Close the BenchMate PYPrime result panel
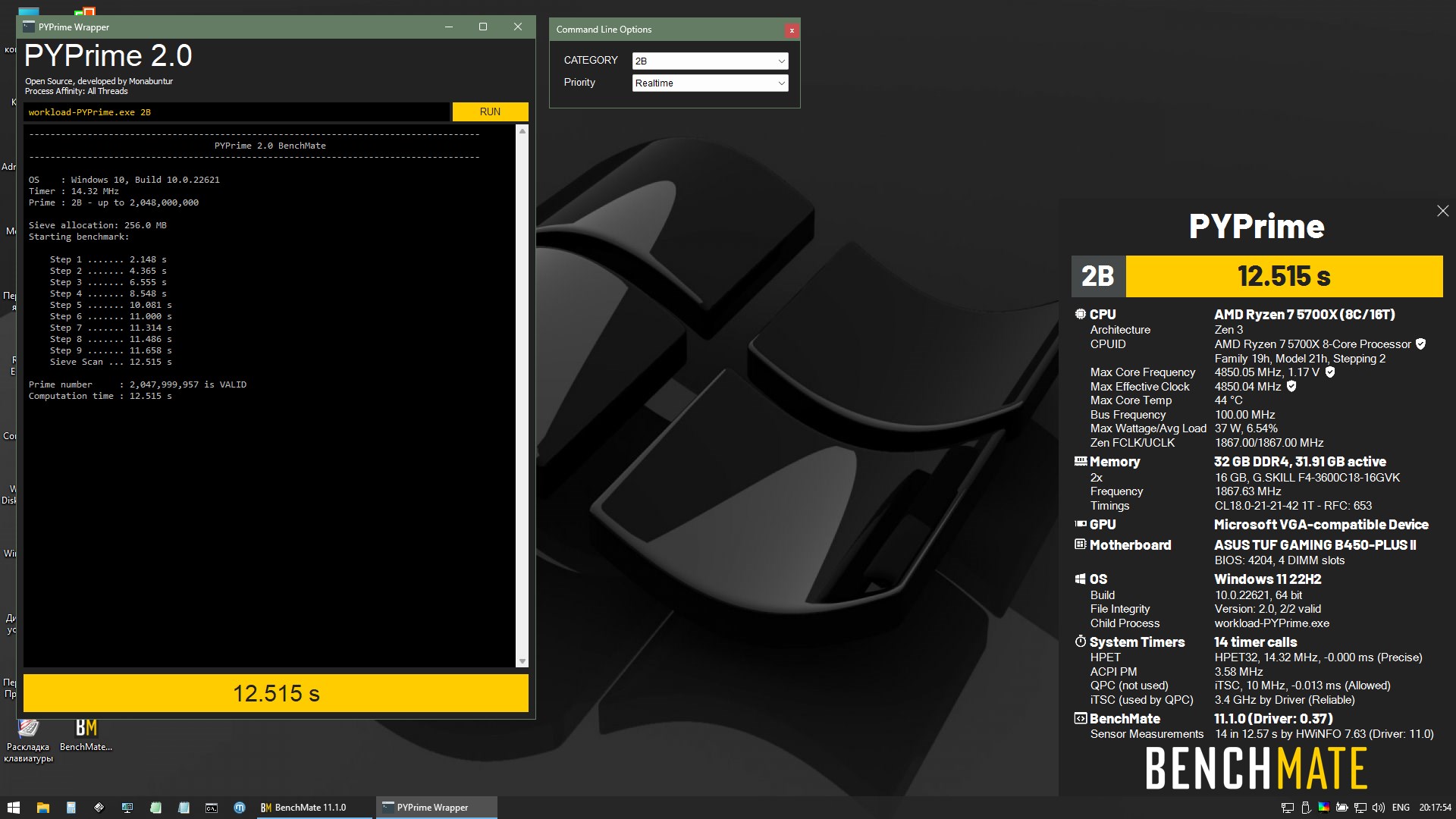 (x=1442, y=211)
